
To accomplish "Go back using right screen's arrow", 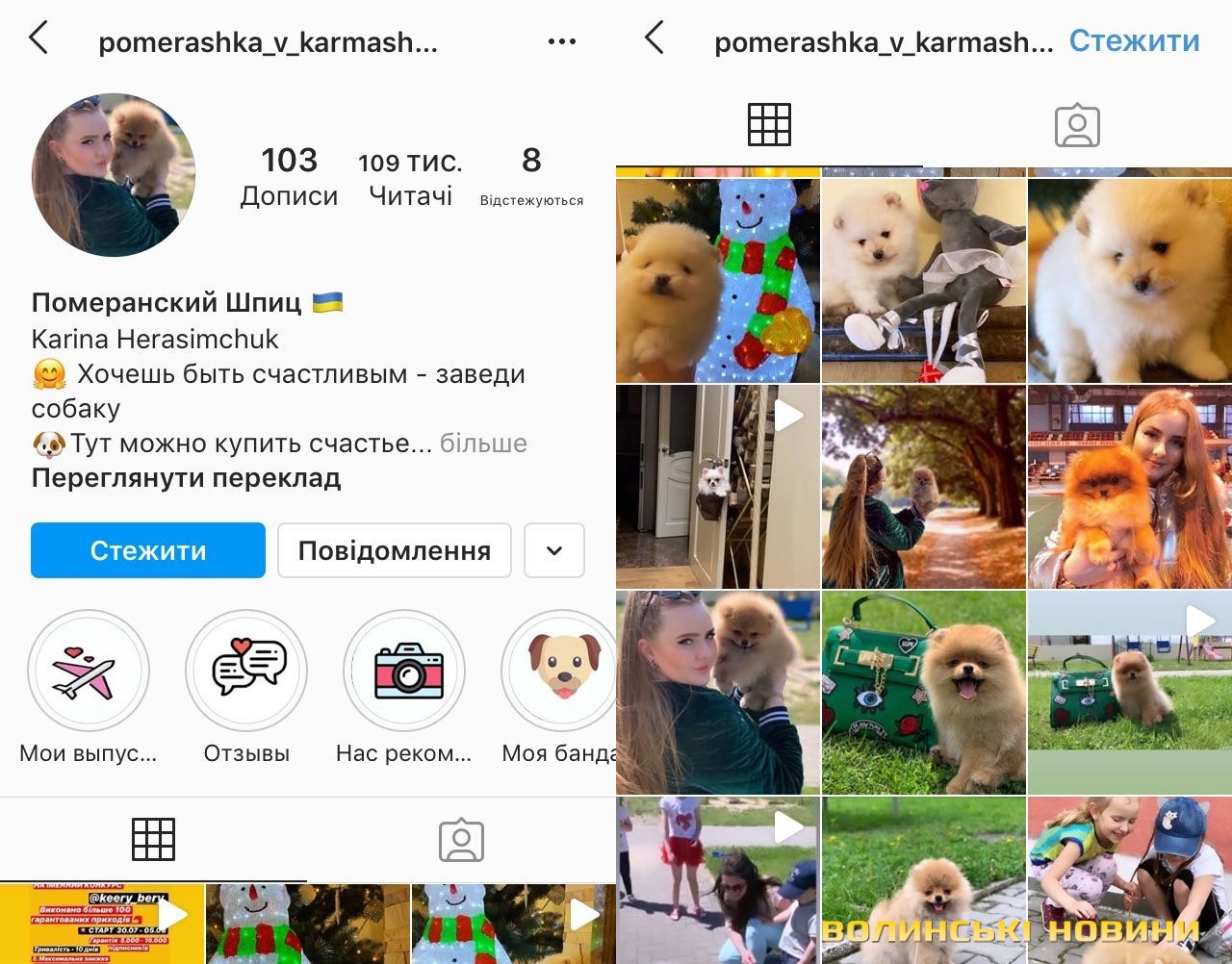I will tap(654, 39).
